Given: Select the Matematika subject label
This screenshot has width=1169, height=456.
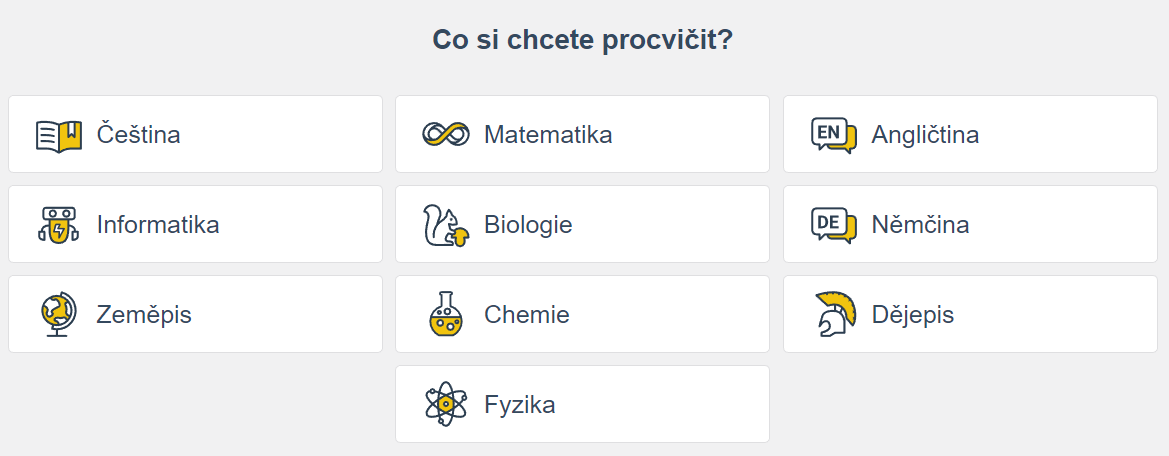Looking at the screenshot, I should tap(548, 134).
